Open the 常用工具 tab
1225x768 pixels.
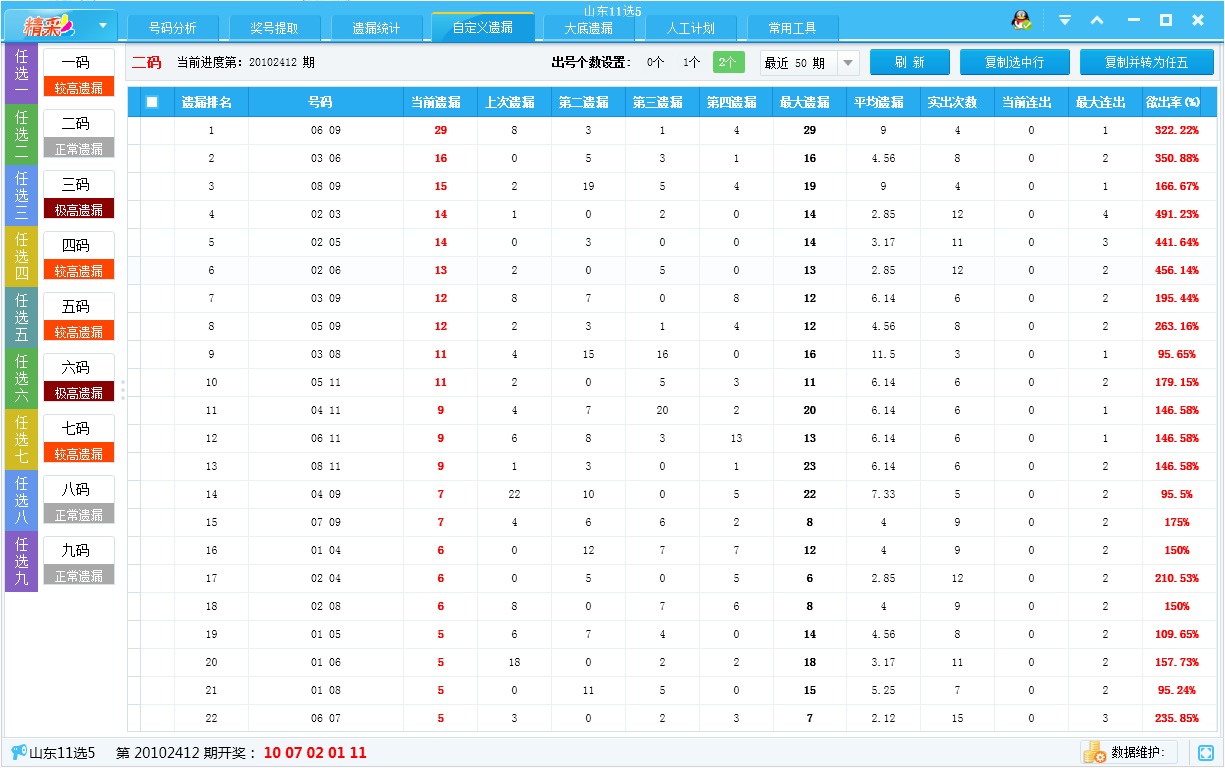tap(794, 28)
